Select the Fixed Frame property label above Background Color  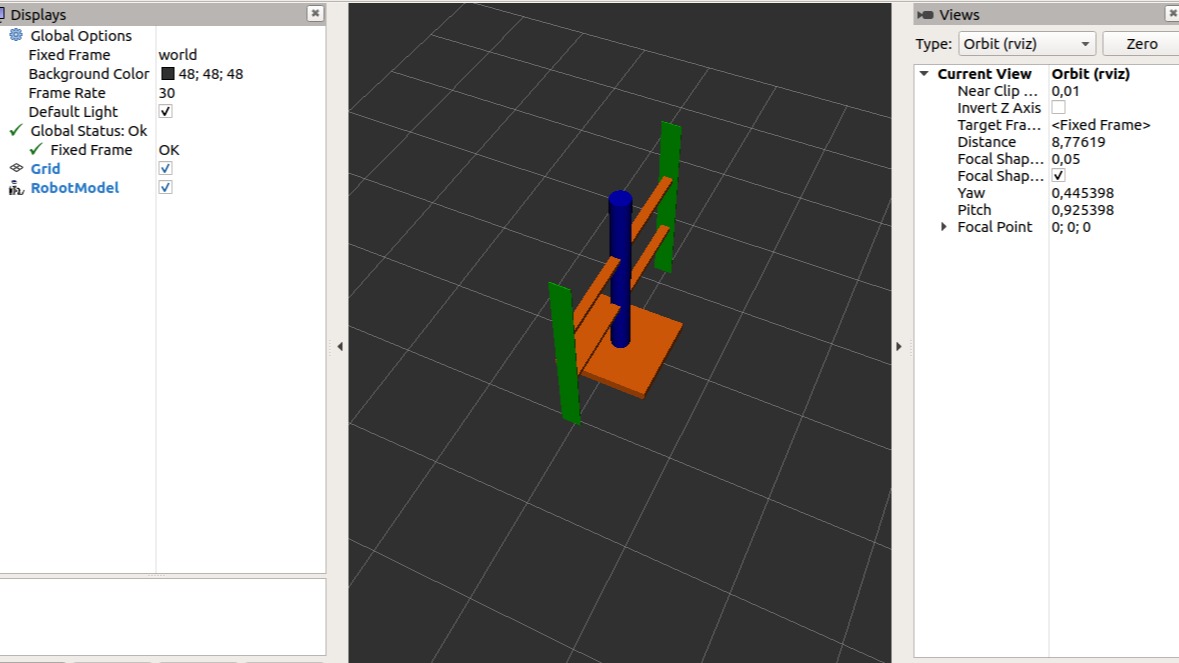pos(69,55)
